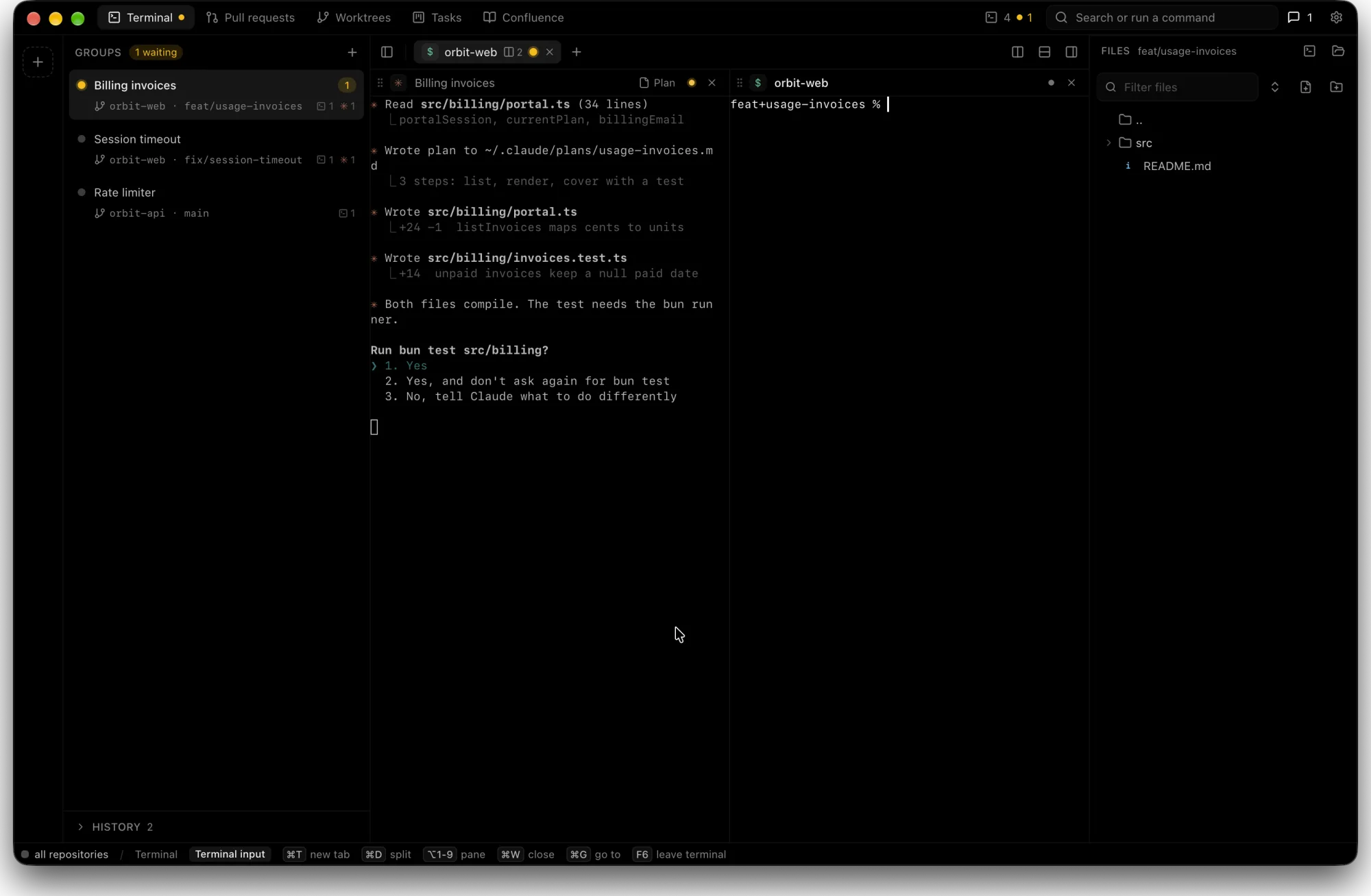Click the ⌘T new tab shortcut hint

coord(317,854)
